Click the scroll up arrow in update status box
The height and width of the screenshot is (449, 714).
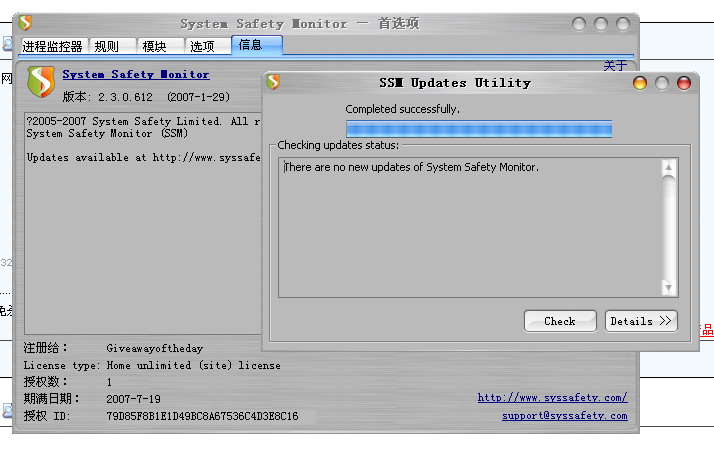click(x=668, y=168)
